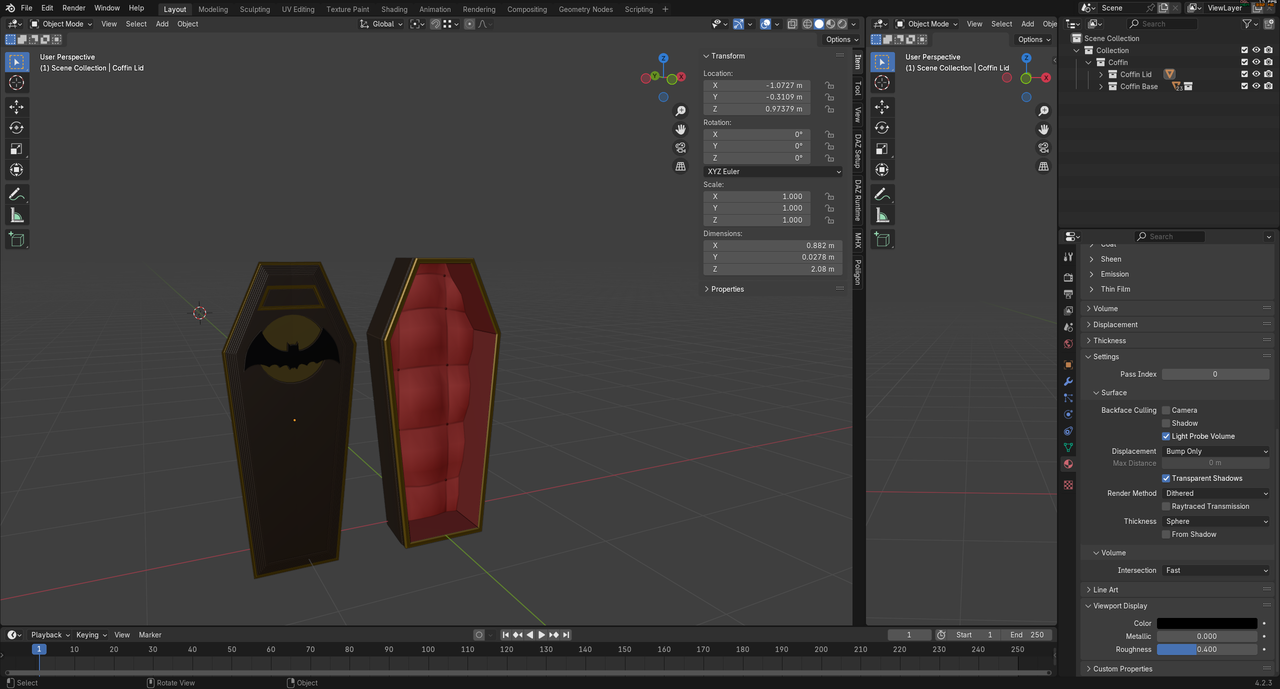Image resolution: width=1280 pixels, height=689 pixels.
Task: Select the Rotate tool
Action: click(x=16, y=128)
